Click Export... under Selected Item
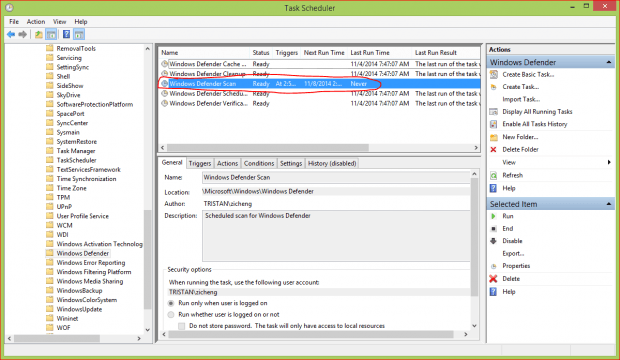This screenshot has width=620, height=360. (513, 254)
